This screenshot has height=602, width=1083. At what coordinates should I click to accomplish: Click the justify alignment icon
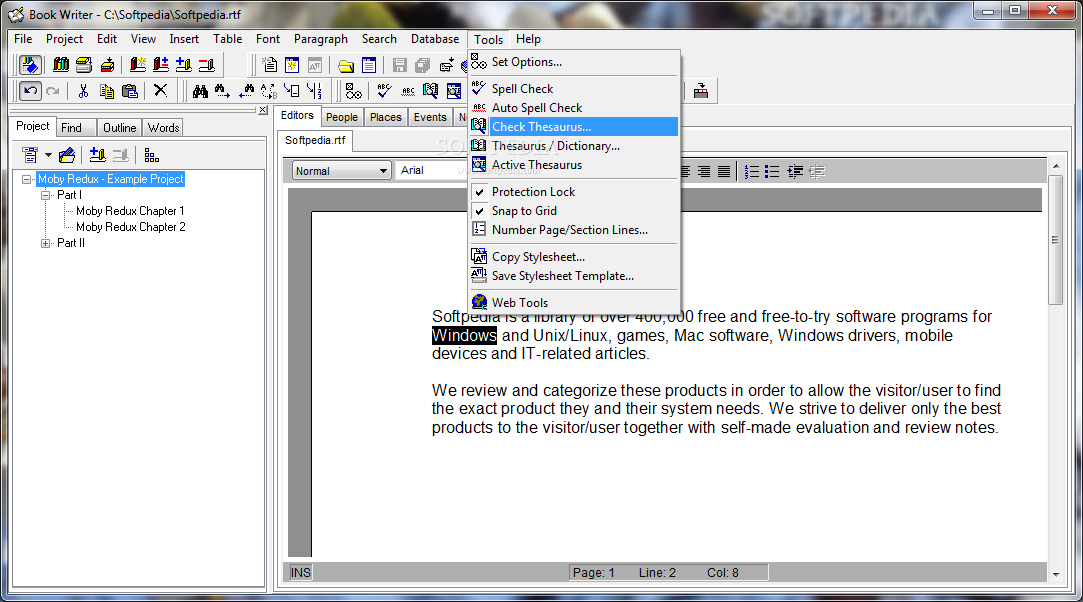(723, 171)
